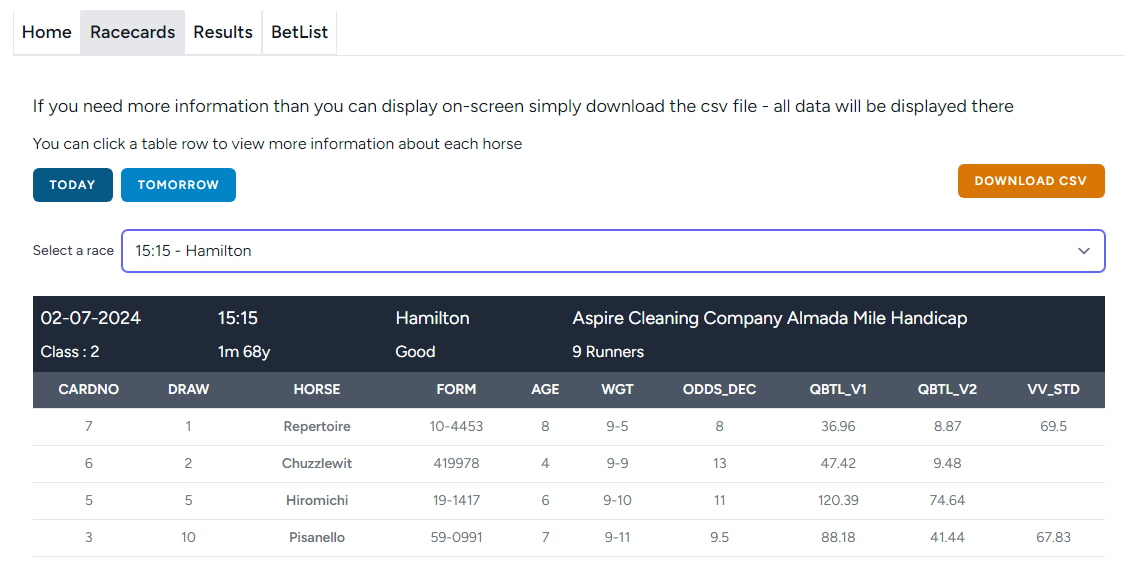Open the BetList tab
Viewport: 1131px width, 565px height.
[x=299, y=32]
